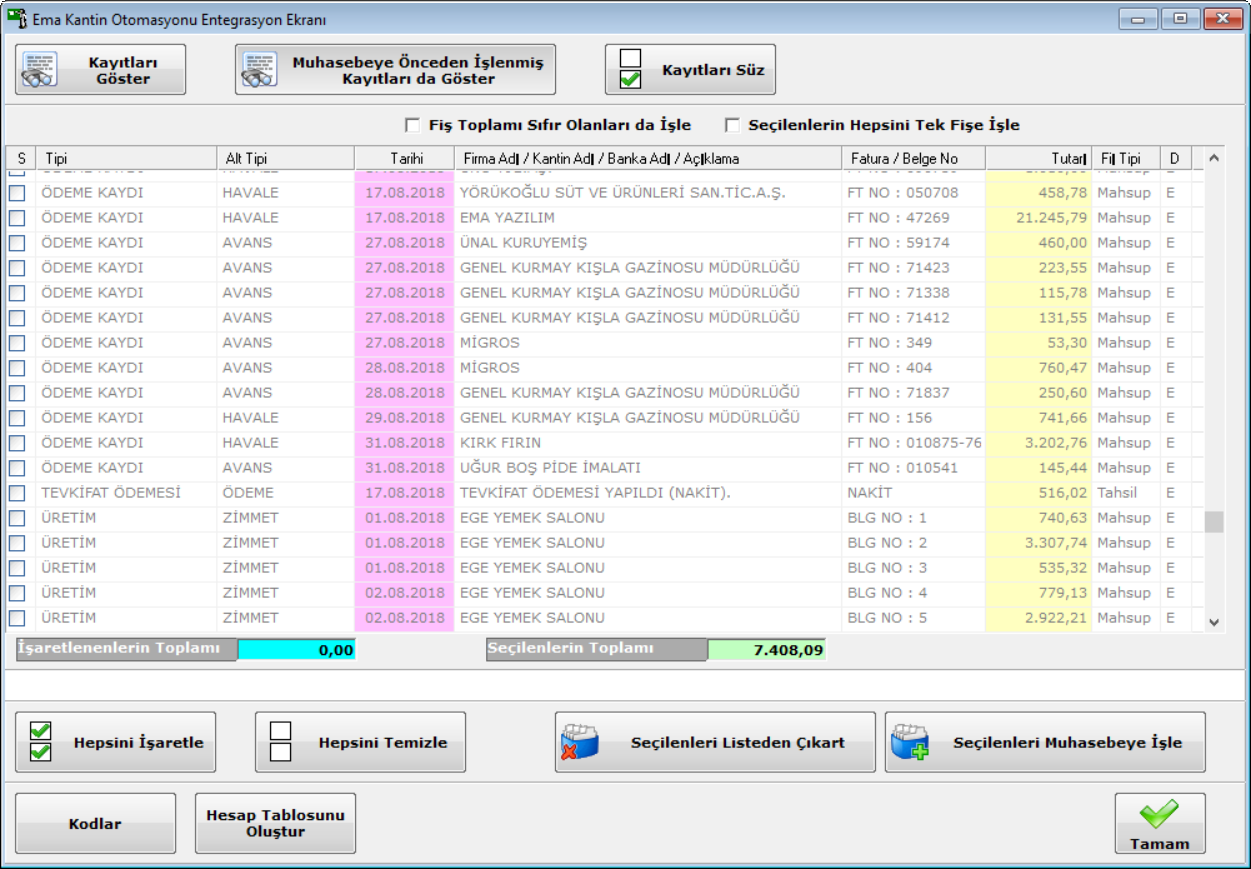Tick Seçilenlerin Hepsini Tek Fişe İşle checkbox

pos(732,126)
